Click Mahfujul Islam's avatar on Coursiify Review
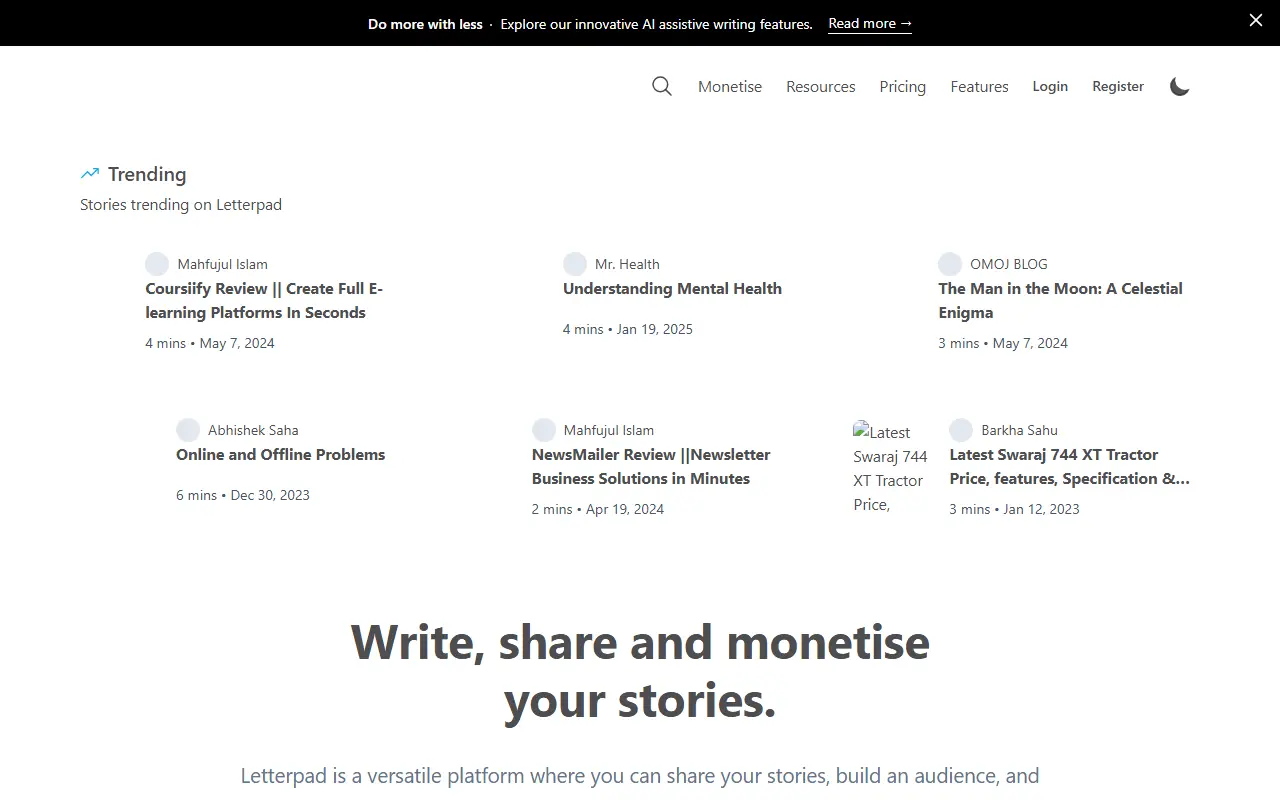1280x800 pixels. click(x=157, y=264)
